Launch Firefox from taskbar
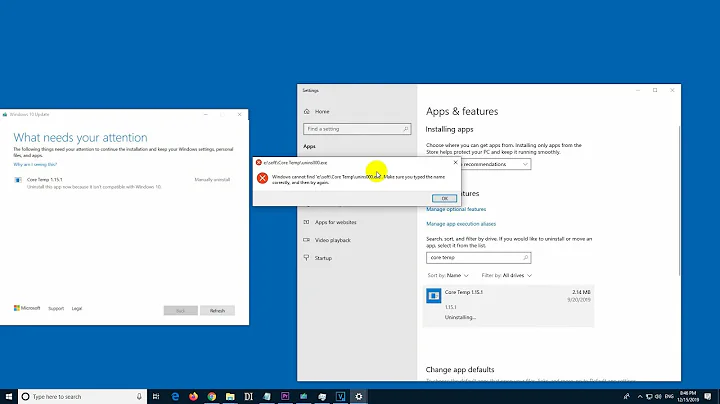Image resolution: width=720 pixels, height=404 pixels. coord(193,396)
